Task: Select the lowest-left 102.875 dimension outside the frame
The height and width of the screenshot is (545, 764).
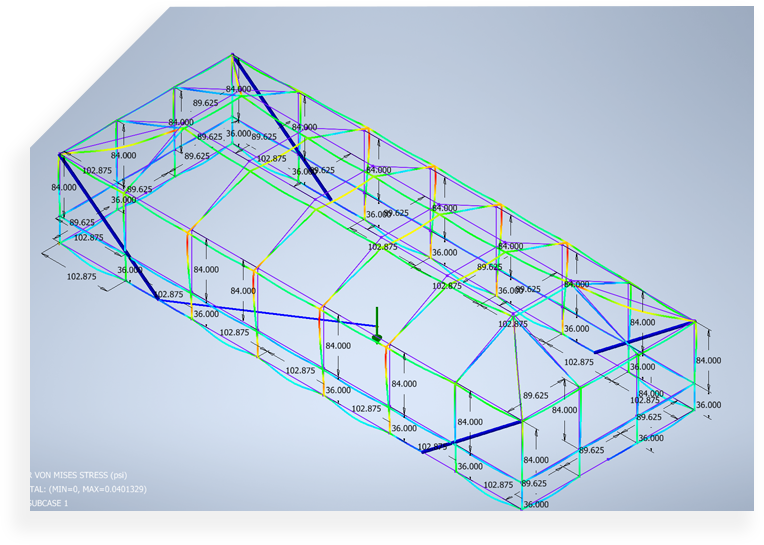Action: 83,276
